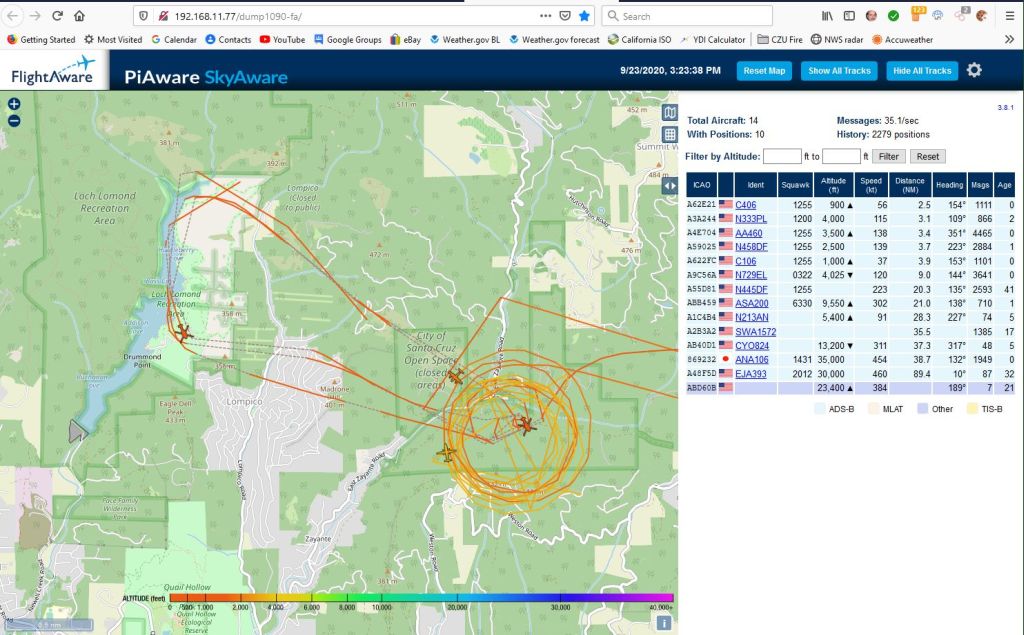Click the grid overlay icon on map
The width and height of the screenshot is (1024, 635).
(x=670, y=134)
